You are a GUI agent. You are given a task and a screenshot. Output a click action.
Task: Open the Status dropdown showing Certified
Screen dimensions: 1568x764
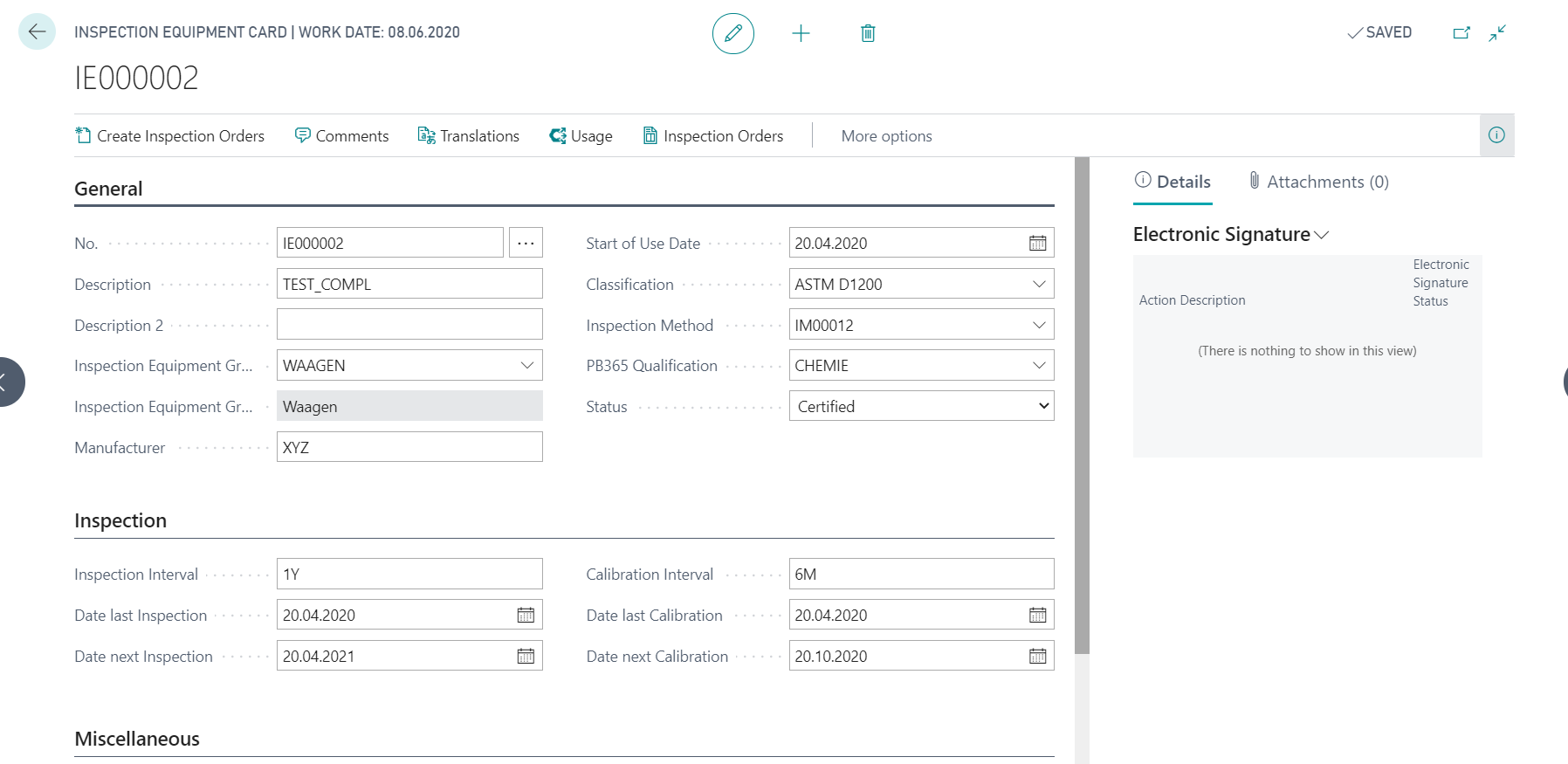click(x=922, y=406)
